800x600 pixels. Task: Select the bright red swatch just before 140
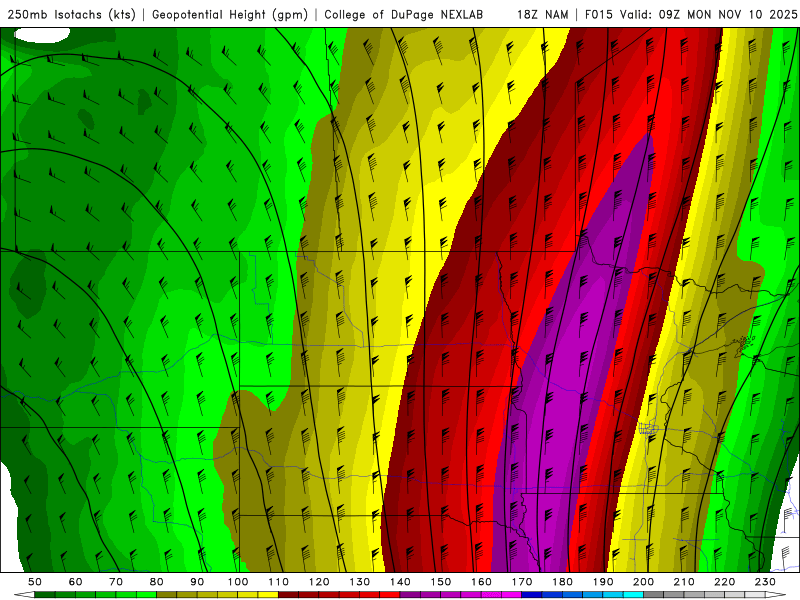390,595
